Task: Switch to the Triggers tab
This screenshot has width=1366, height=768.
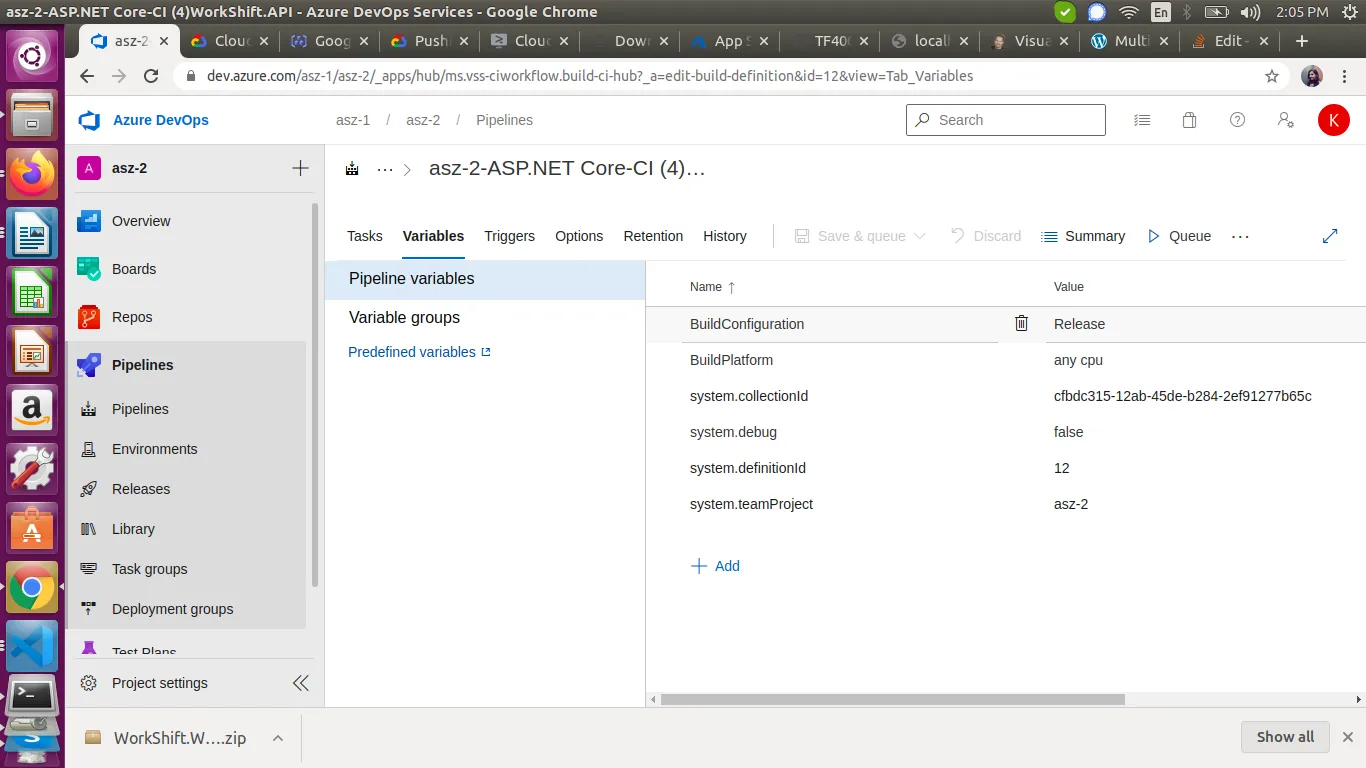Action: coord(510,236)
